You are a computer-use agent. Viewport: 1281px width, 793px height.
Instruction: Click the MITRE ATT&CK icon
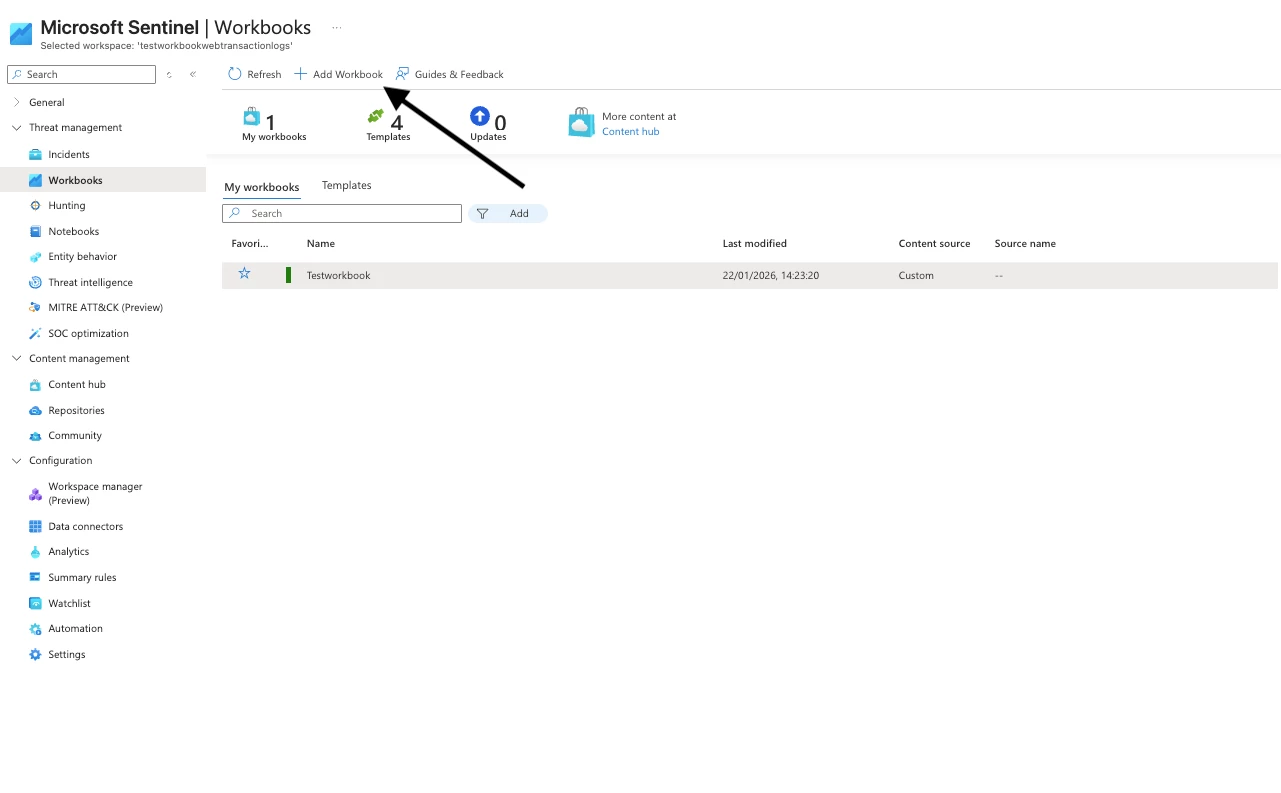coord(35,308)
